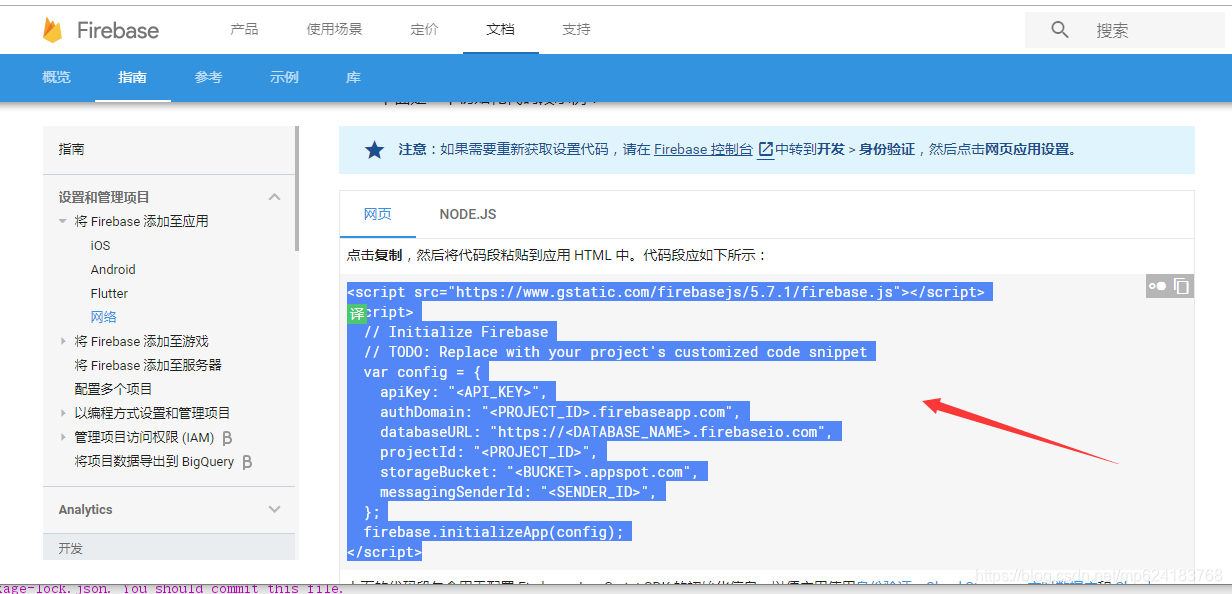Viewport: 1232px width, 594px height.
Task: Click the 开发 sidebar heading
Action: coord(70,549)
